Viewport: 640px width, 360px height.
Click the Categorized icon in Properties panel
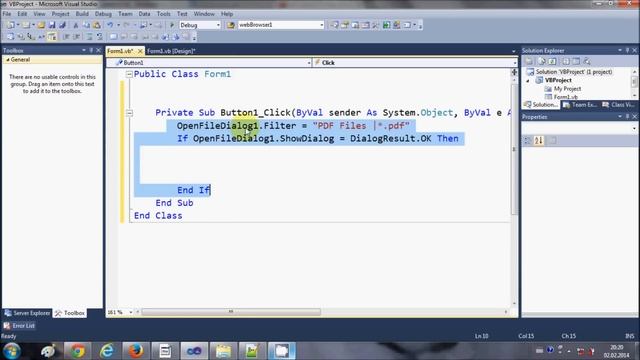528,140
